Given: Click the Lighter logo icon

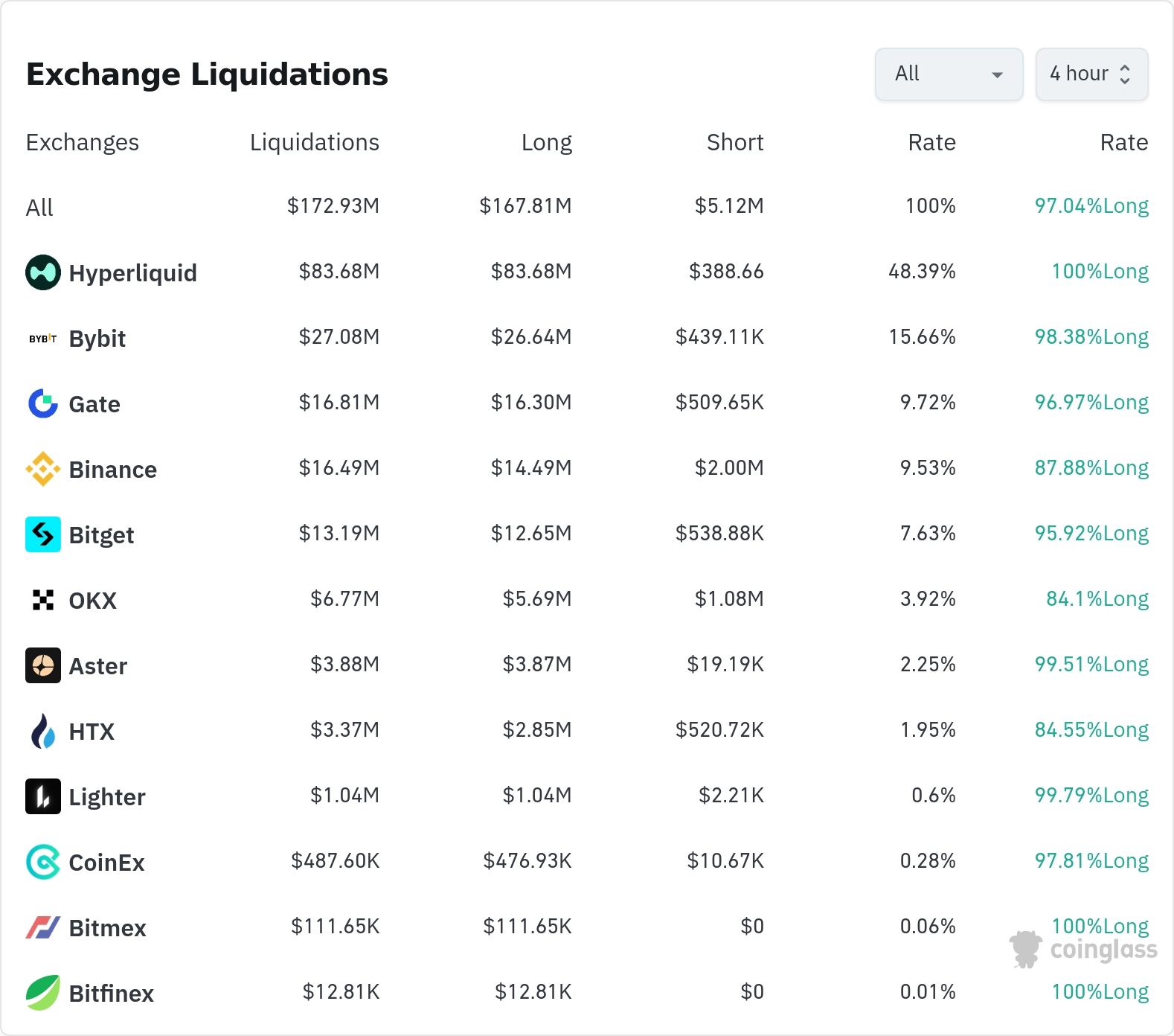Looking at the screenshot, I should pos(43,796).
